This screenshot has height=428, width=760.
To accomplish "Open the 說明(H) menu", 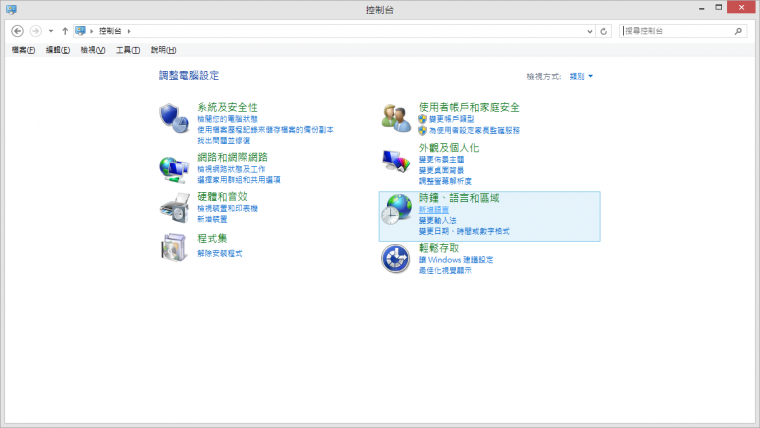I will pyautogui.click(x=163, y=50).
